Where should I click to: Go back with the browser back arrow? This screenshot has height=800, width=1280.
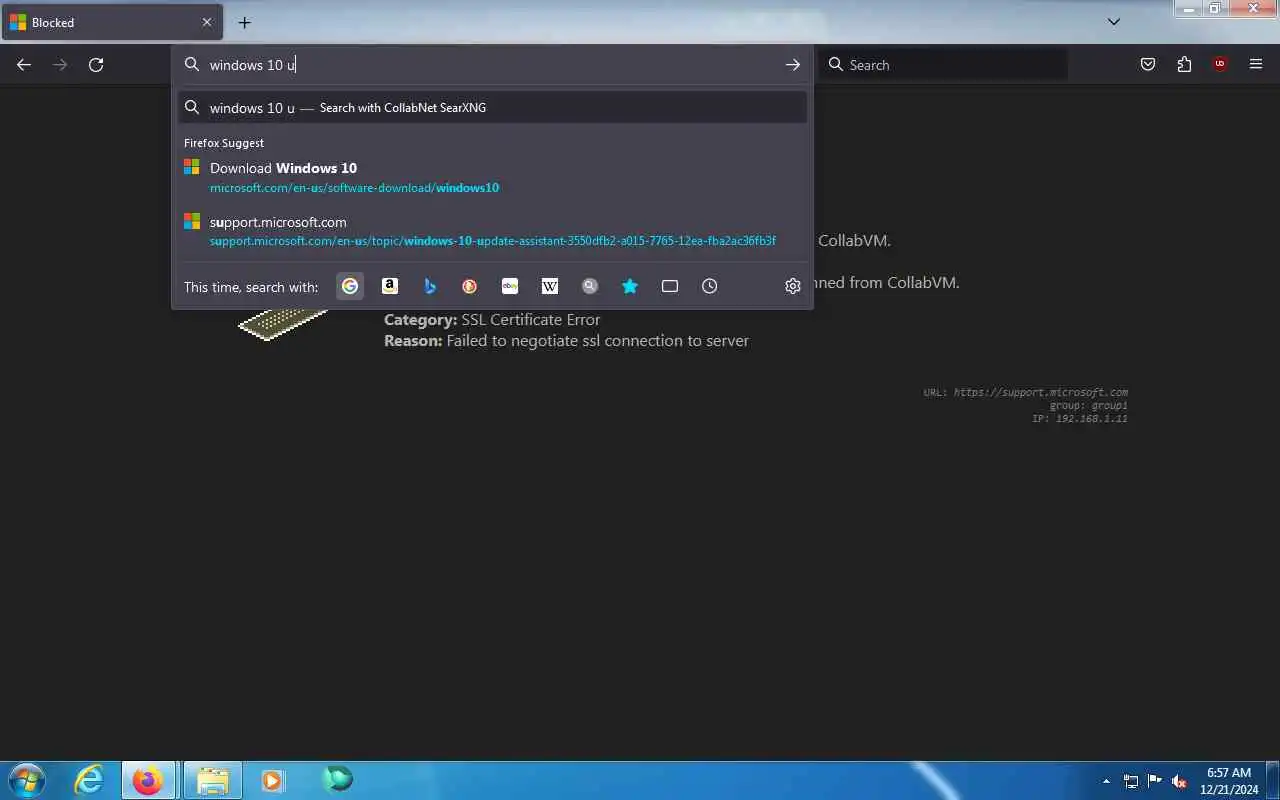pyautogui.click(x=24, y=65)
